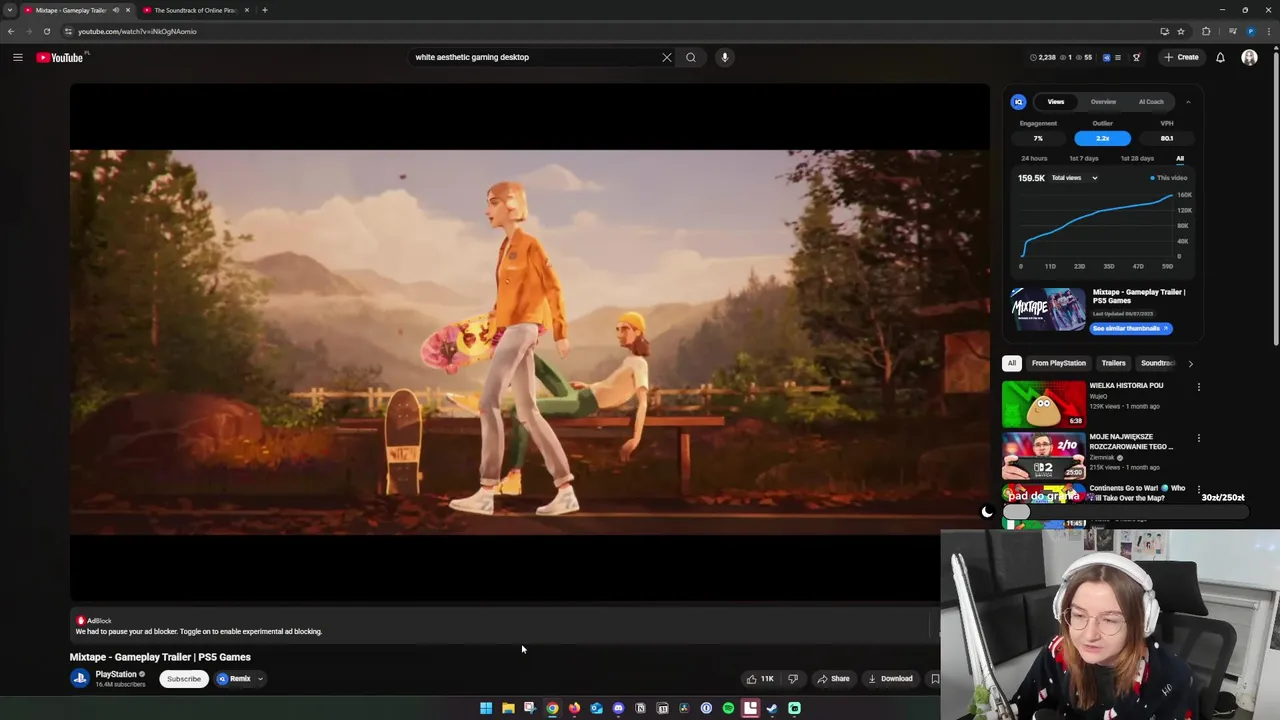Screen dimensions: 1280x720
Task: Reload the page
Action: click(47, 31)
